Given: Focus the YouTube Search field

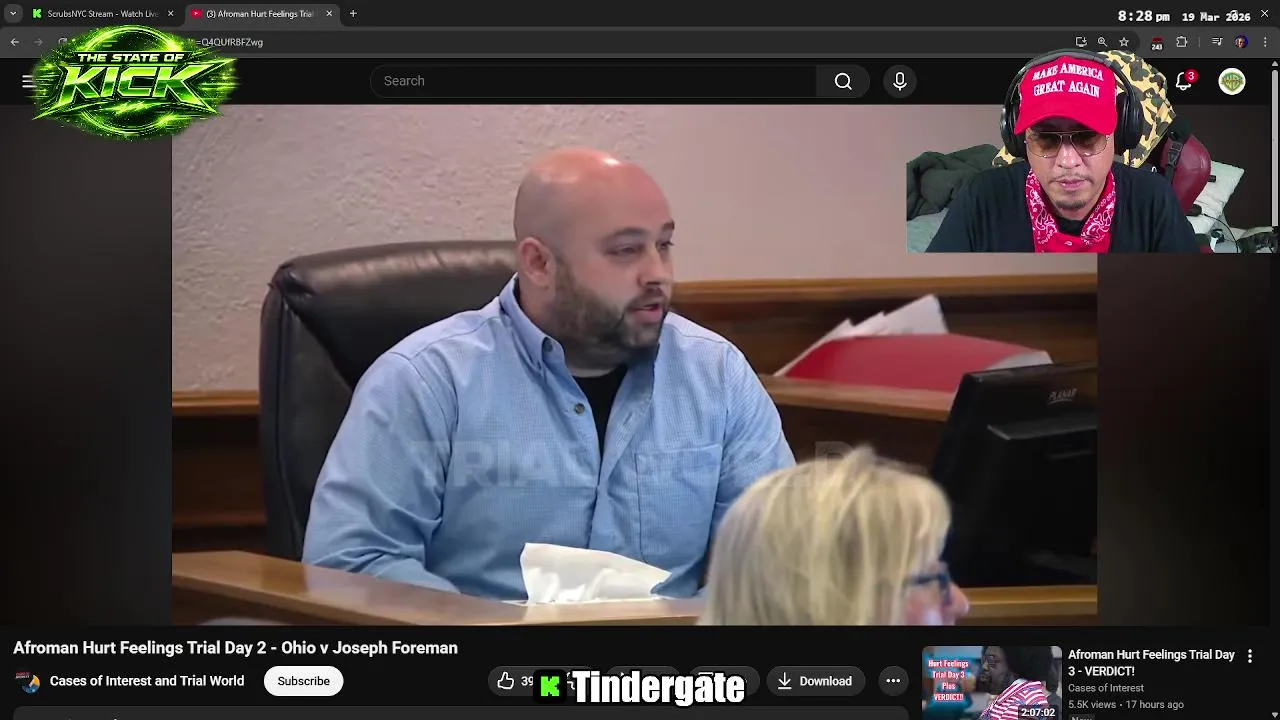Looking at the screenshot, I should coord(593,81).
